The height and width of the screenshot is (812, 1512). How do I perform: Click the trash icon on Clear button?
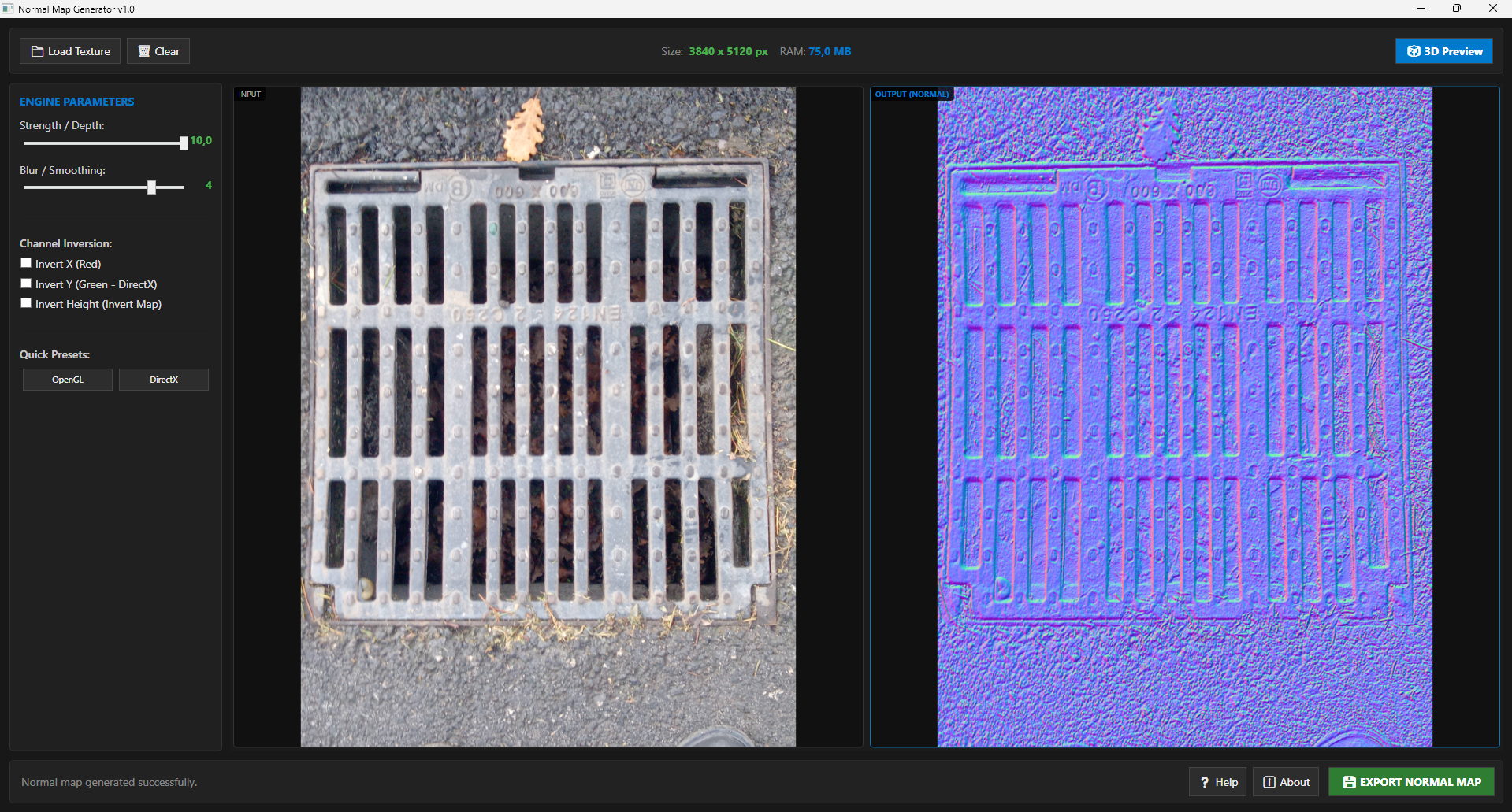[144, 51]
